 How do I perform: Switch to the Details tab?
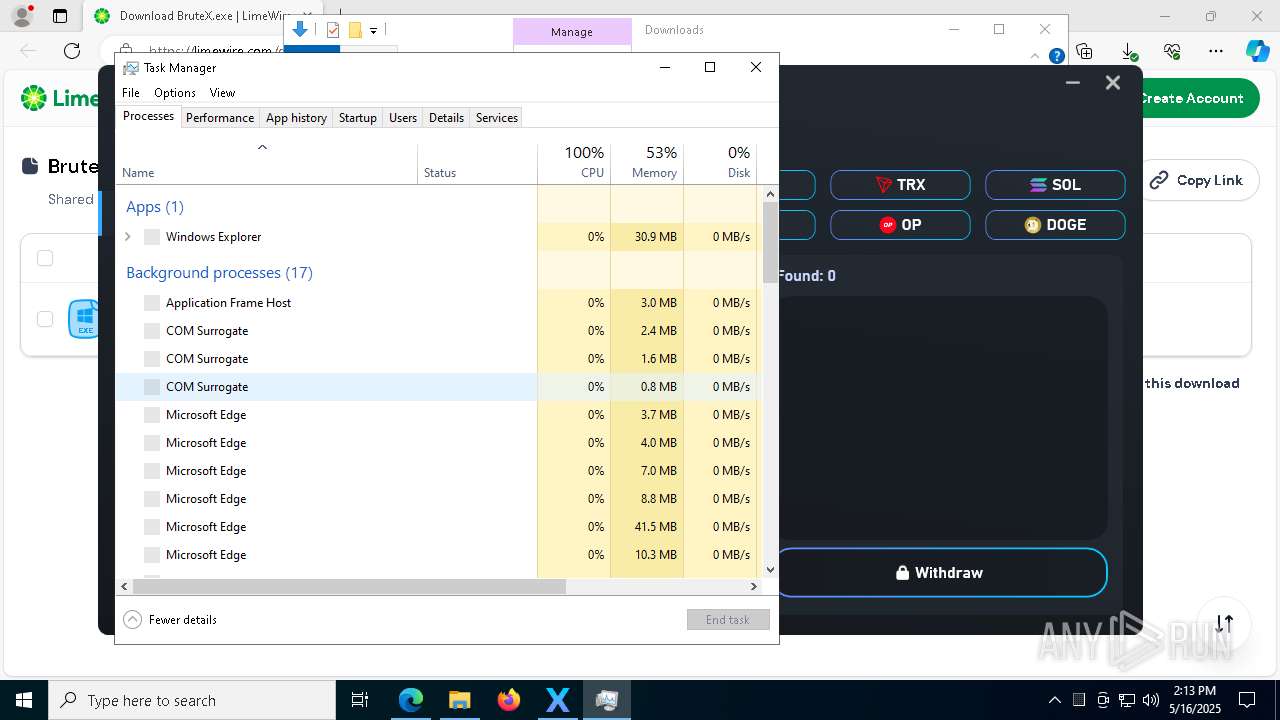click(x=446, y=118)
